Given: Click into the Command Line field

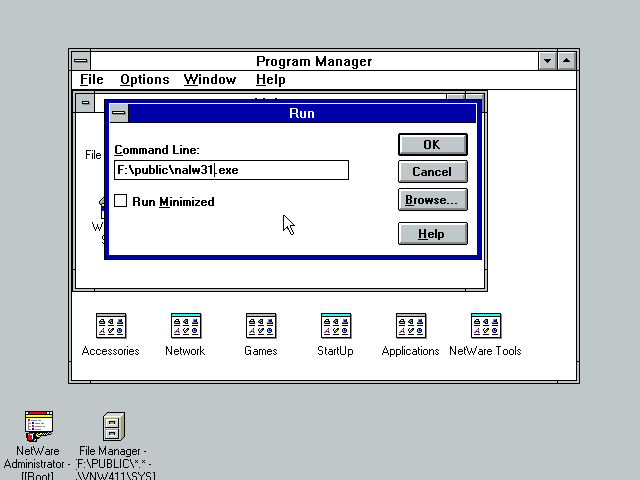Looking at the screenshot, I should tap(231, 170).
